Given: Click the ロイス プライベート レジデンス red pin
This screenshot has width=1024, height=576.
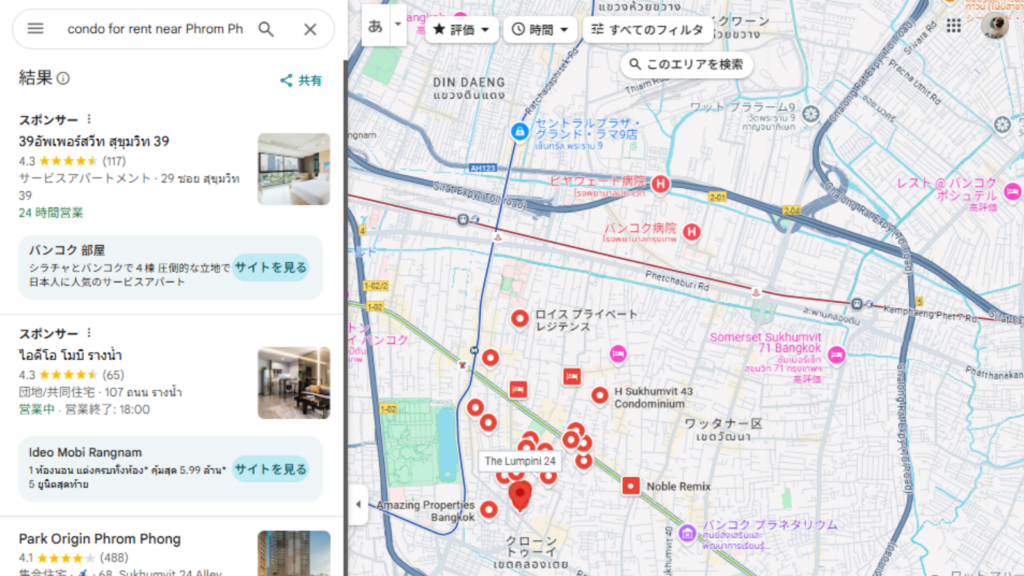Looking at the screenshot, I should point(520,319).
